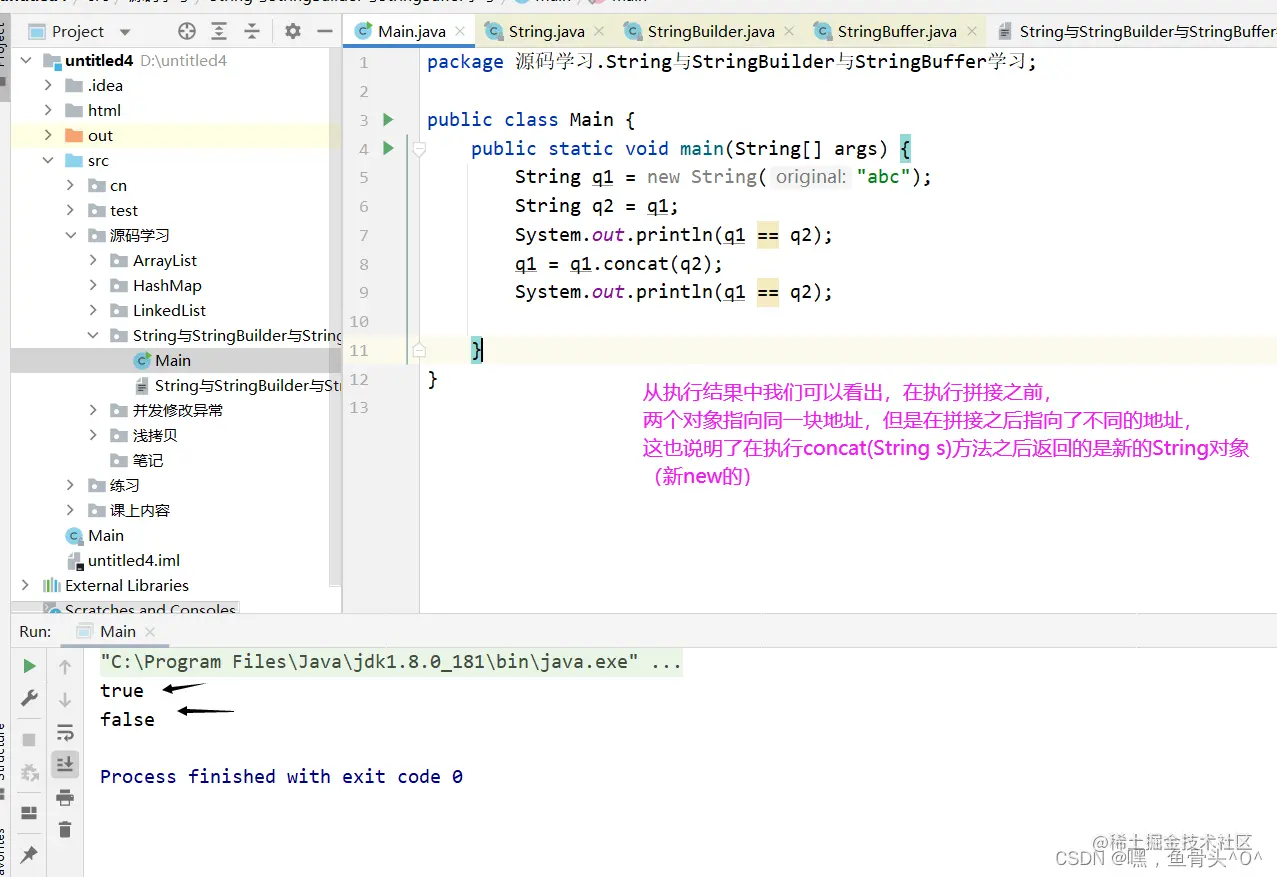The height and width of the screenshot is (877, 1277).
Task: Close the StringBuilder.java tab
Action: click(x=787, y=32)
